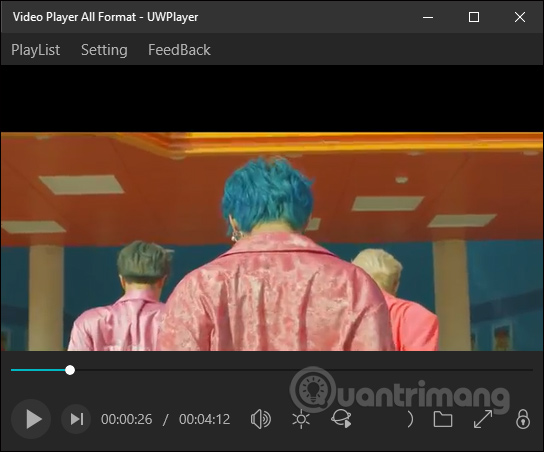Click the video frame area
The image size is (544, 452).
point(272,241)
